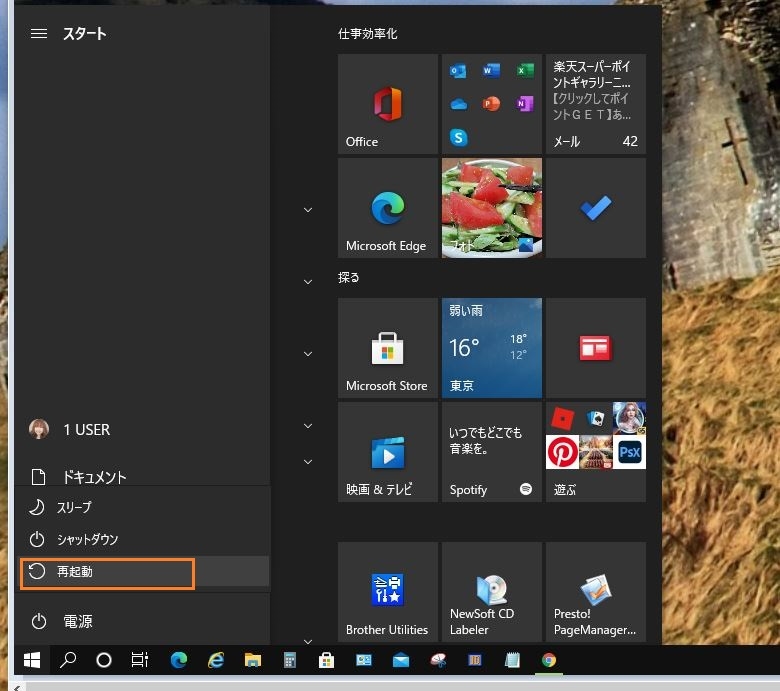
Task: Open Google Chrome from taskbar
Action: [549, 660]
